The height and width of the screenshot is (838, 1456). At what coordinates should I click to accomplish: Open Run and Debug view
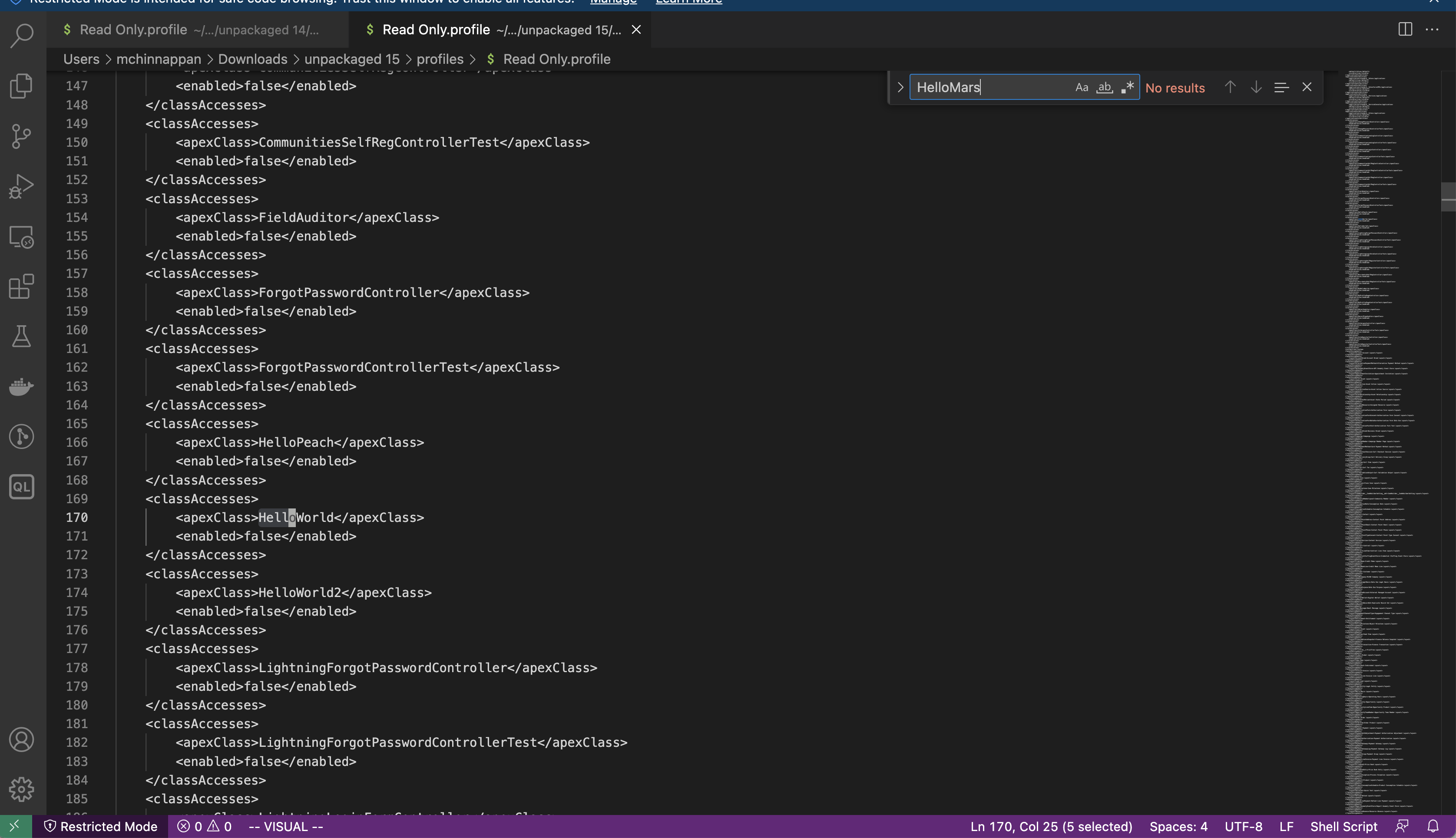pos(22,186)
